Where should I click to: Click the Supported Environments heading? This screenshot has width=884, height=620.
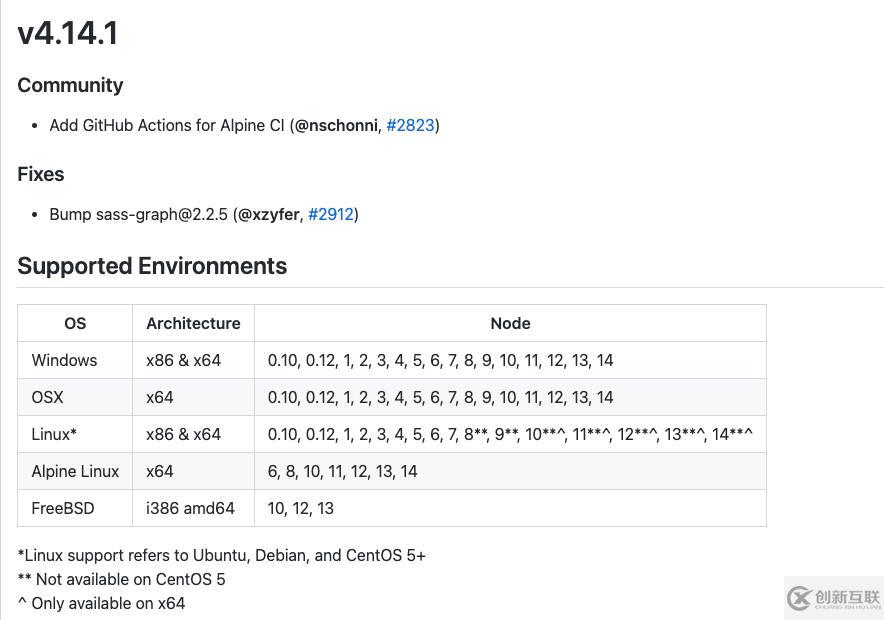click(x=152, y=266)
